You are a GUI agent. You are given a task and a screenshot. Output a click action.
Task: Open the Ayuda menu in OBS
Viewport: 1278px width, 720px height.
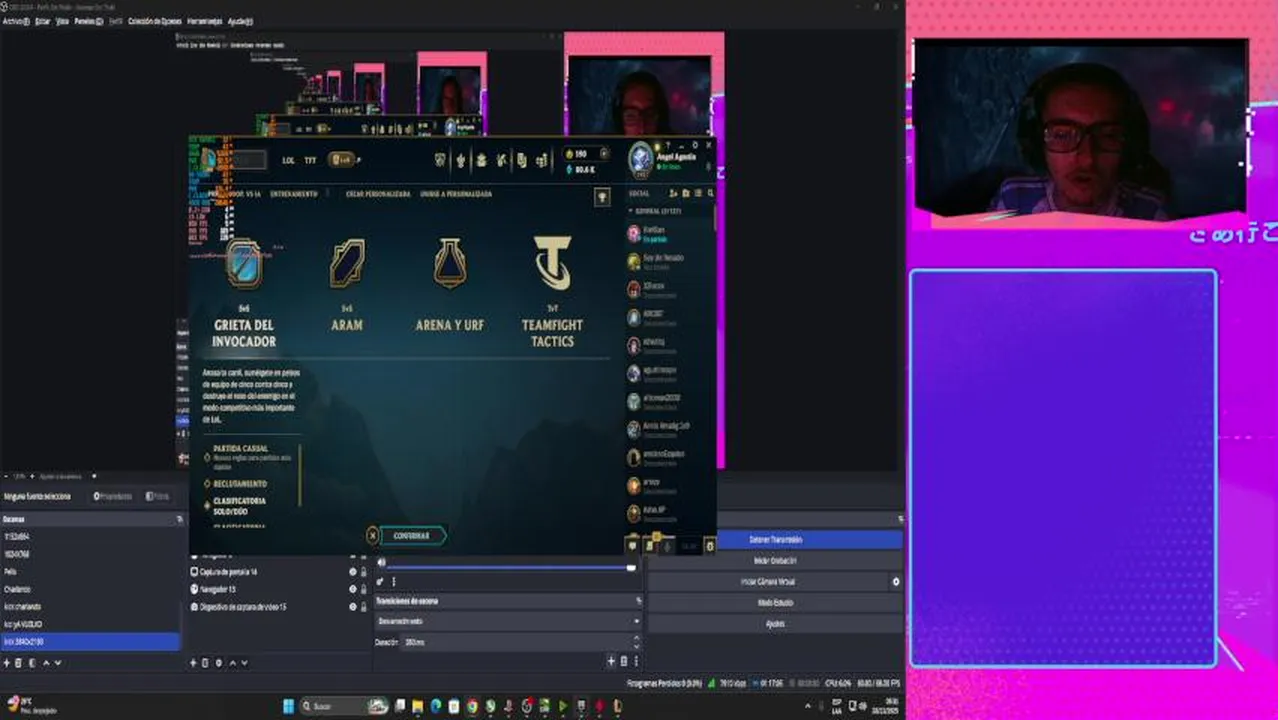click(239, 21)
